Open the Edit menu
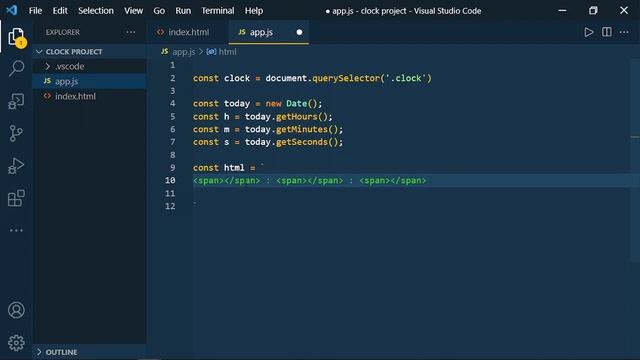 tap(60, 11)
